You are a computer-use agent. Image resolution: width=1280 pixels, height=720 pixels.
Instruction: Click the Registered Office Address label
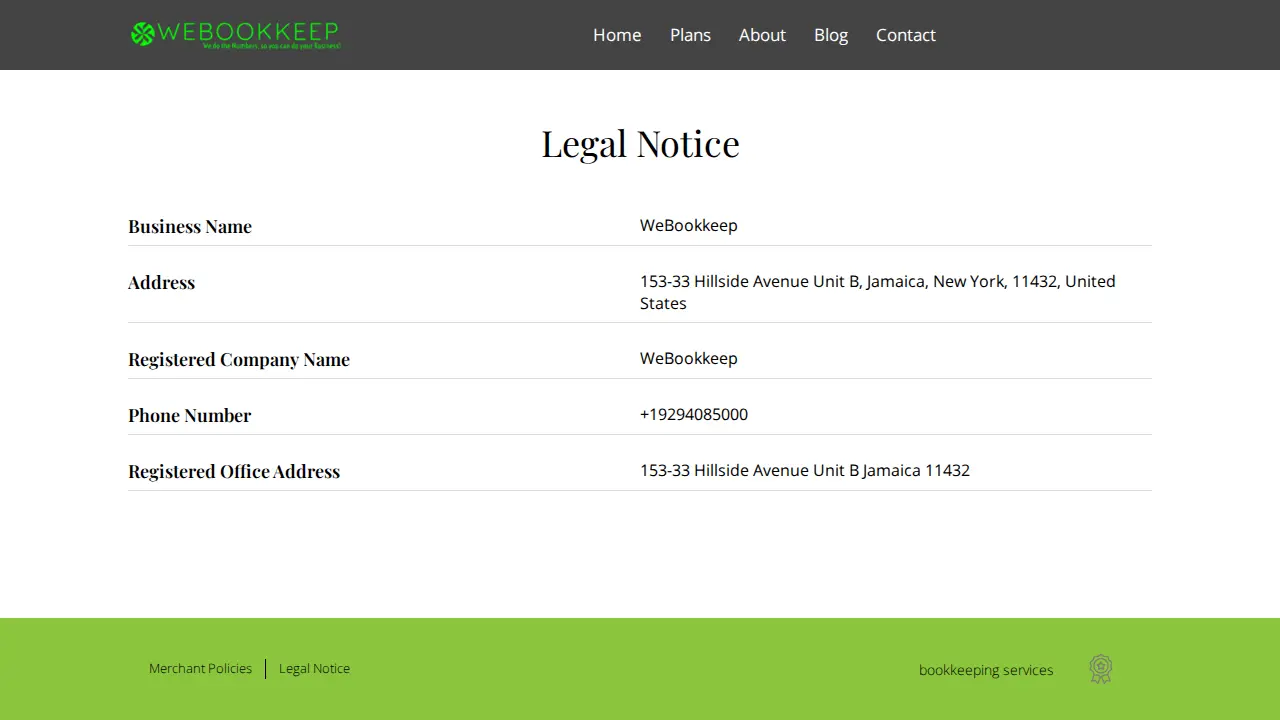point(234,471)
